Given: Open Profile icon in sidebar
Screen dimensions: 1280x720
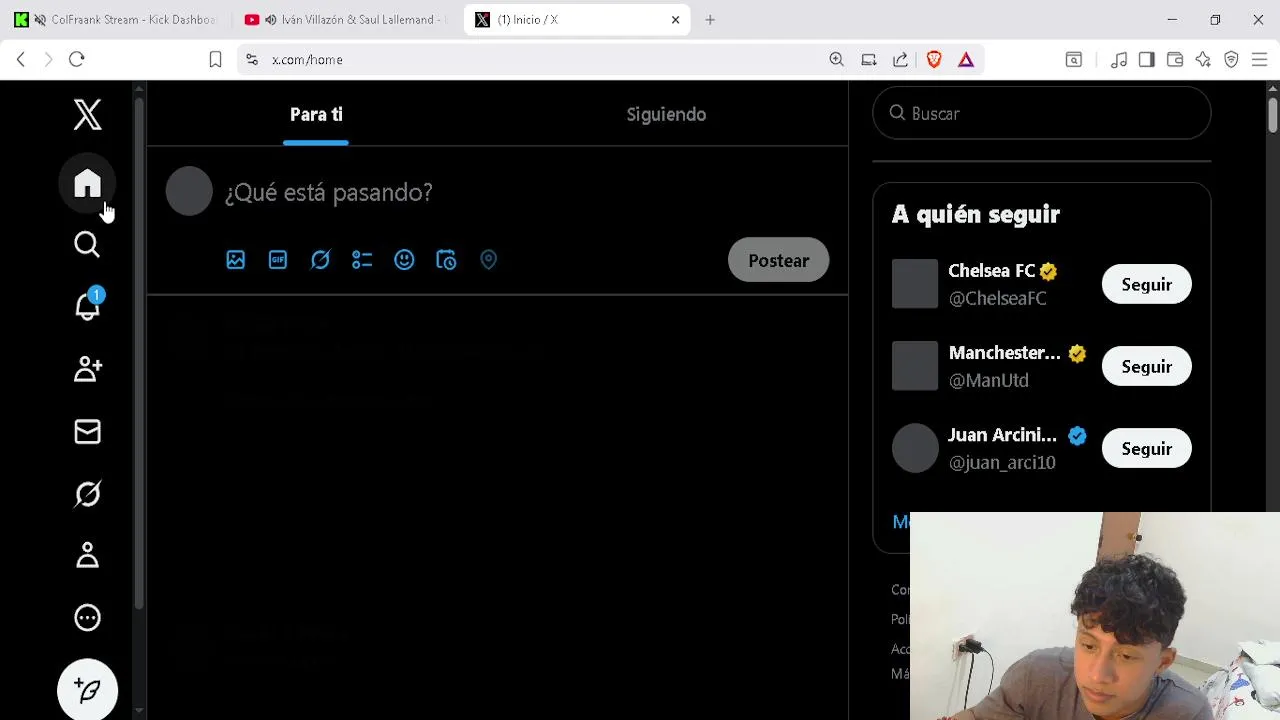Looking at the screenshot, I should tap(87, 555).
